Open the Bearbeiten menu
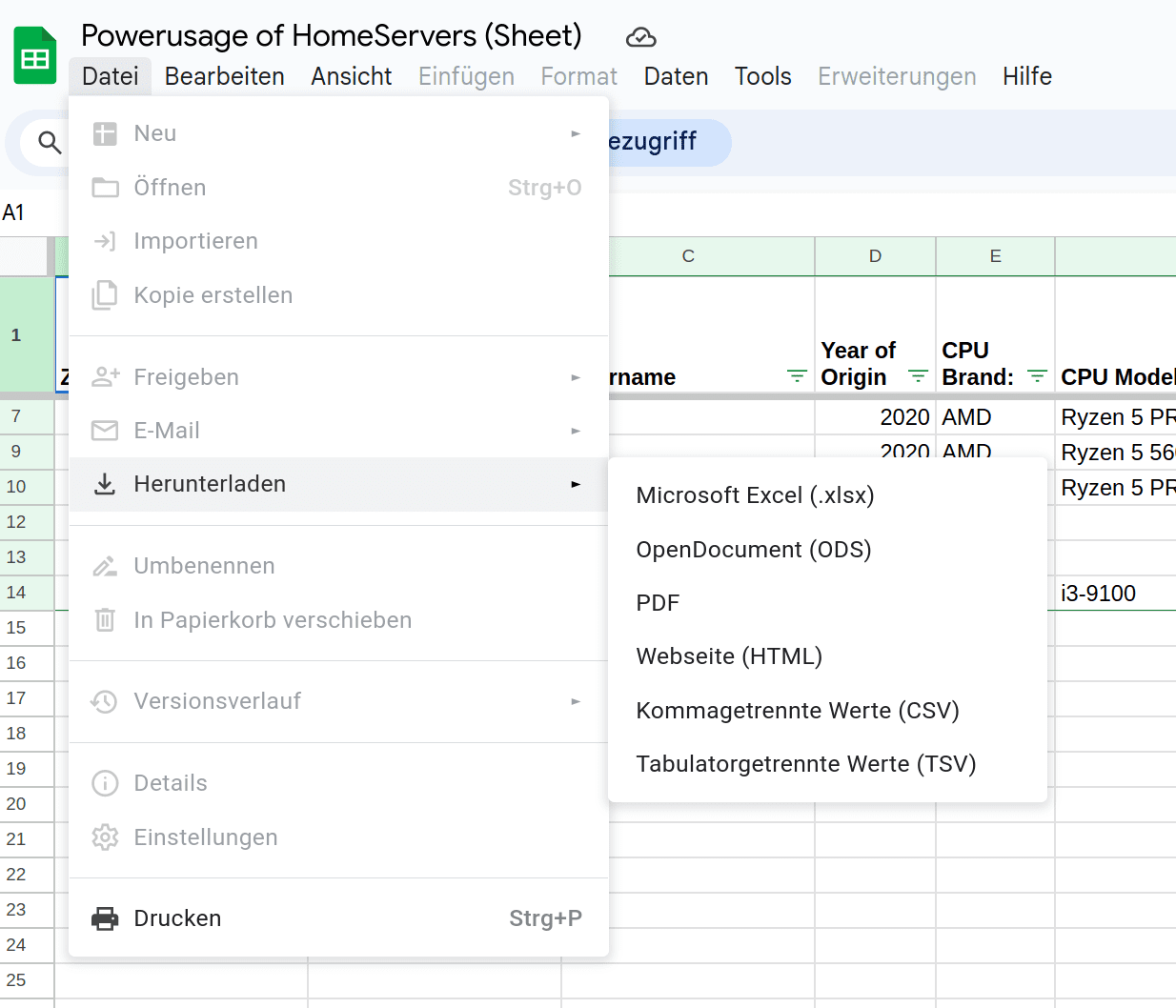 click(225, 76)
